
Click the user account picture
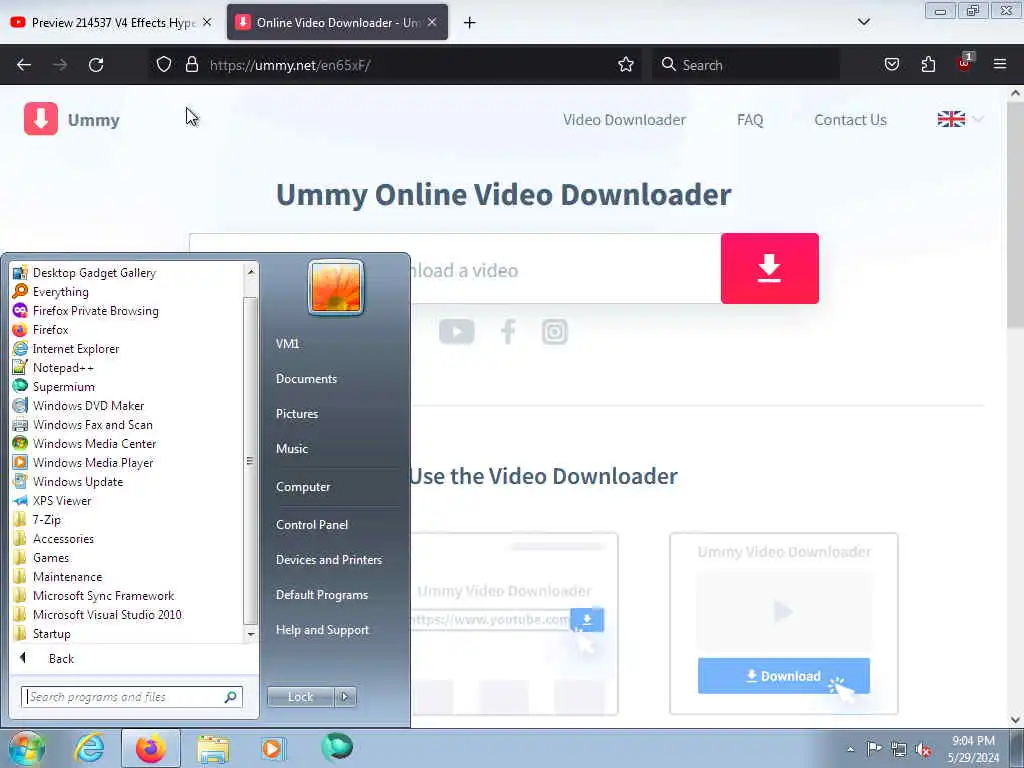click(x=336, y=287)
